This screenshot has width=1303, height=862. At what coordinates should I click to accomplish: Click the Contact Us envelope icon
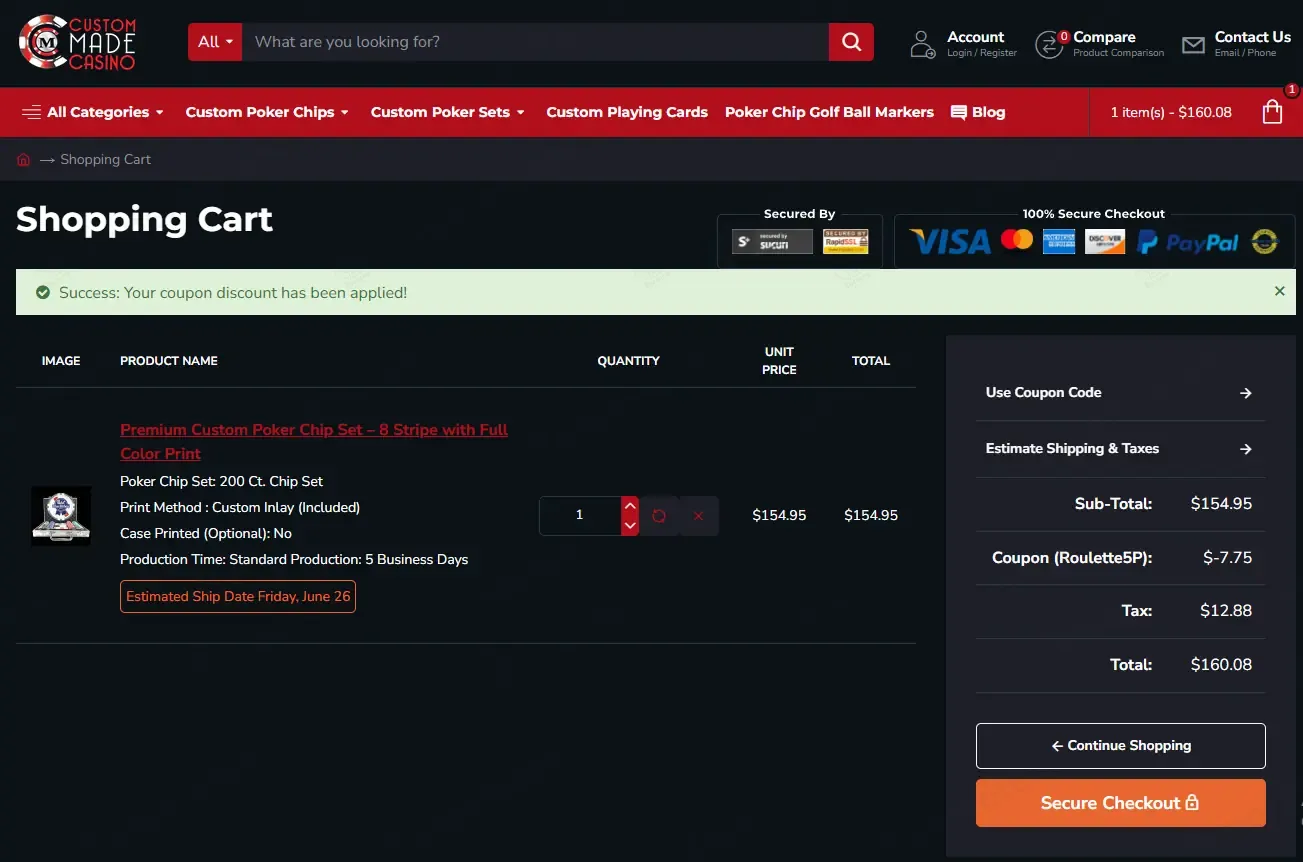click(x=1193, y=45)
